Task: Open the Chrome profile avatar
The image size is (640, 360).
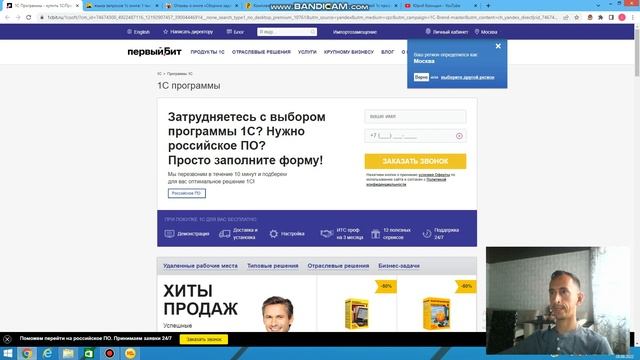Action: click(622, 18)
